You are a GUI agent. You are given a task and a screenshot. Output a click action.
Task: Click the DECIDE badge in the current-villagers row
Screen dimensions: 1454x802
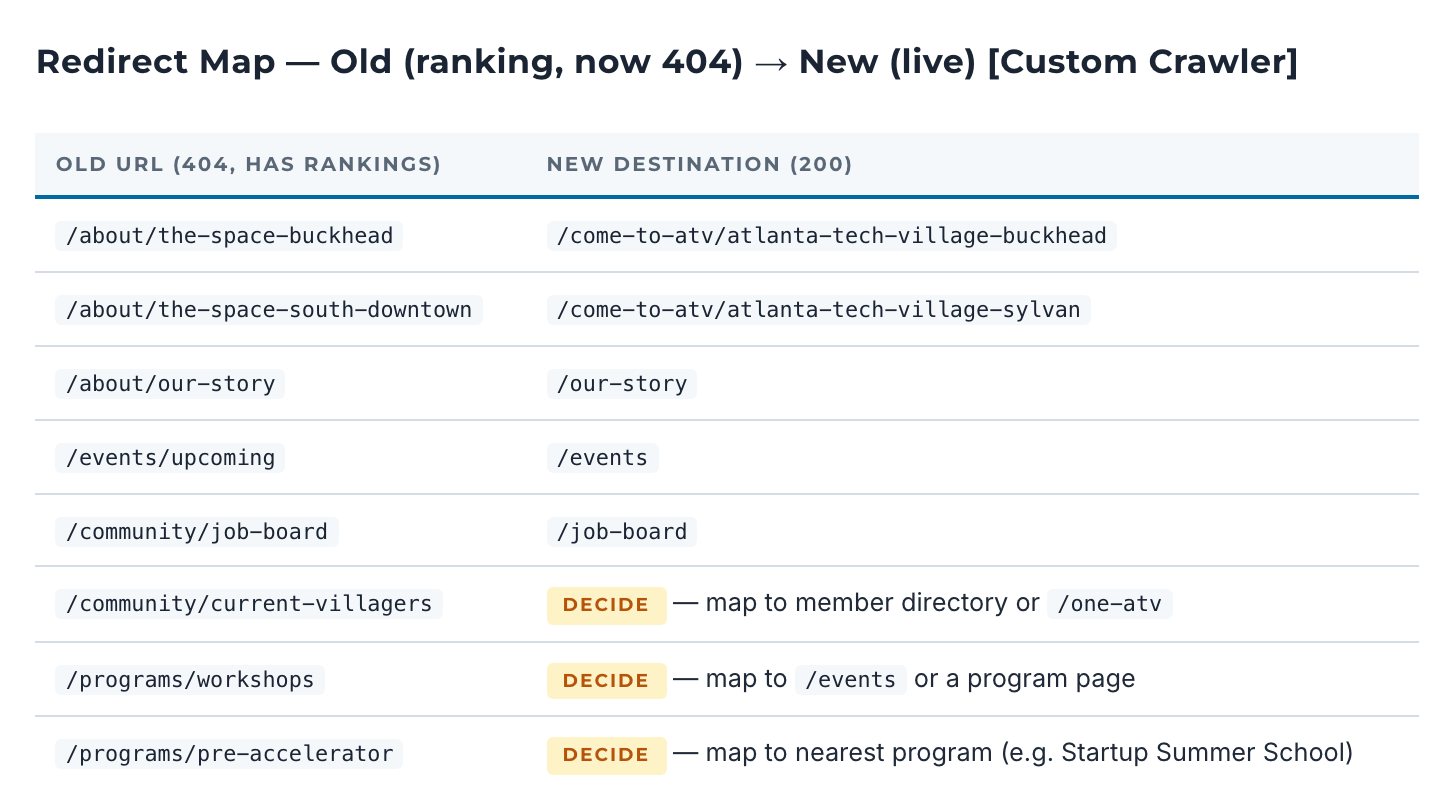click(x=606, y=605)
